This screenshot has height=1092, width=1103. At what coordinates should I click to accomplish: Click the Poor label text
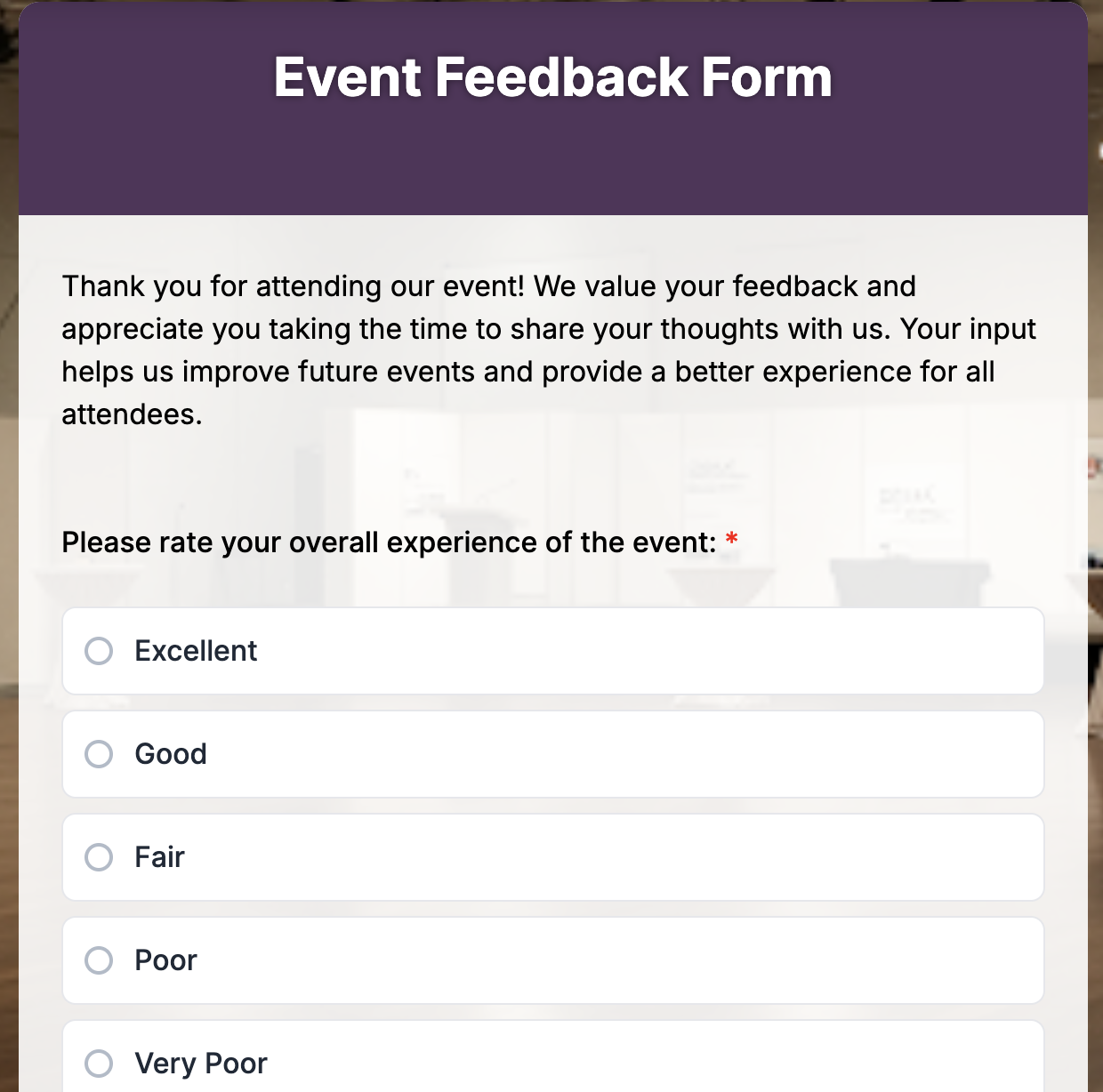click(165, 960)
